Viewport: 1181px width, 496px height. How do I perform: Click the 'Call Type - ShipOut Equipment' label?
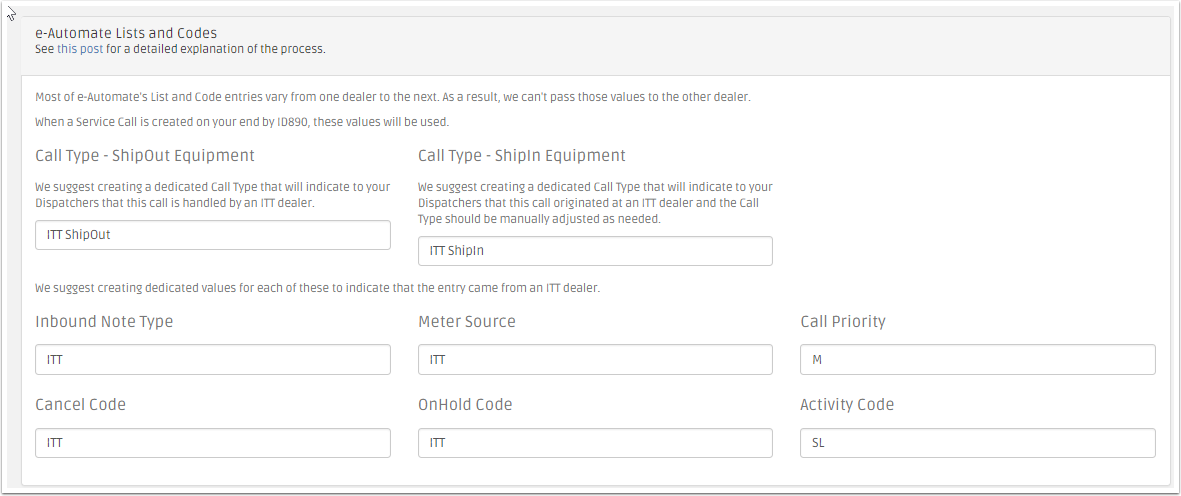click(x=145, y=156)
